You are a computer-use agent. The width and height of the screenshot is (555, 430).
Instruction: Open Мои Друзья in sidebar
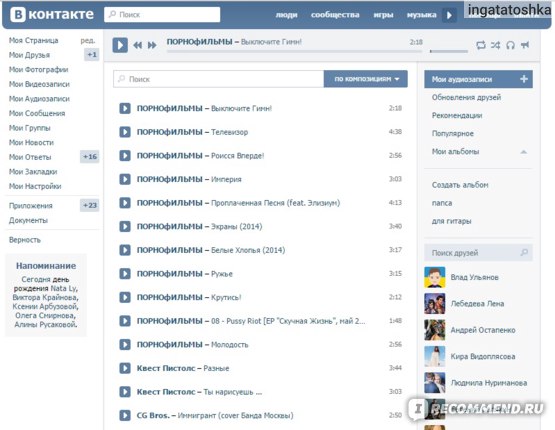pos(29,55)
